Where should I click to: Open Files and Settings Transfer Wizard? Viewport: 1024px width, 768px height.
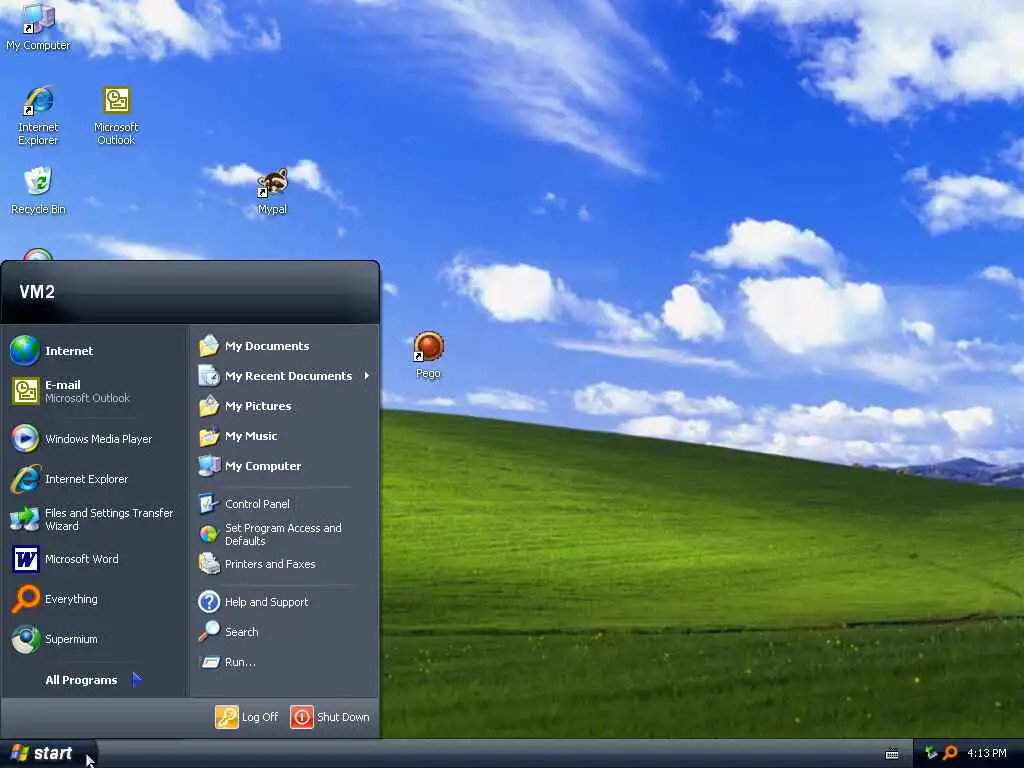(94, 519)
